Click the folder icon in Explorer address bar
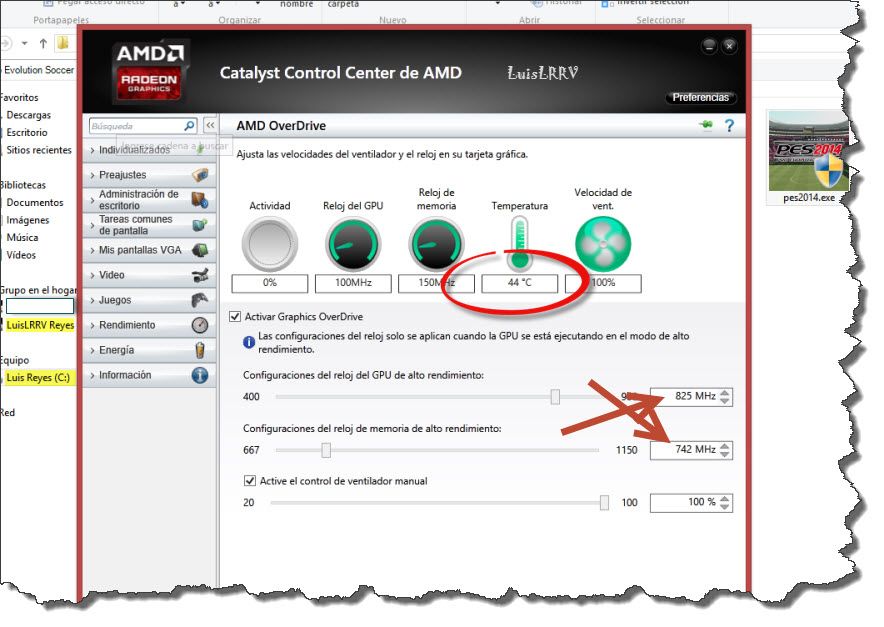This screenshot has width=884, height=627. coord(63,43)
